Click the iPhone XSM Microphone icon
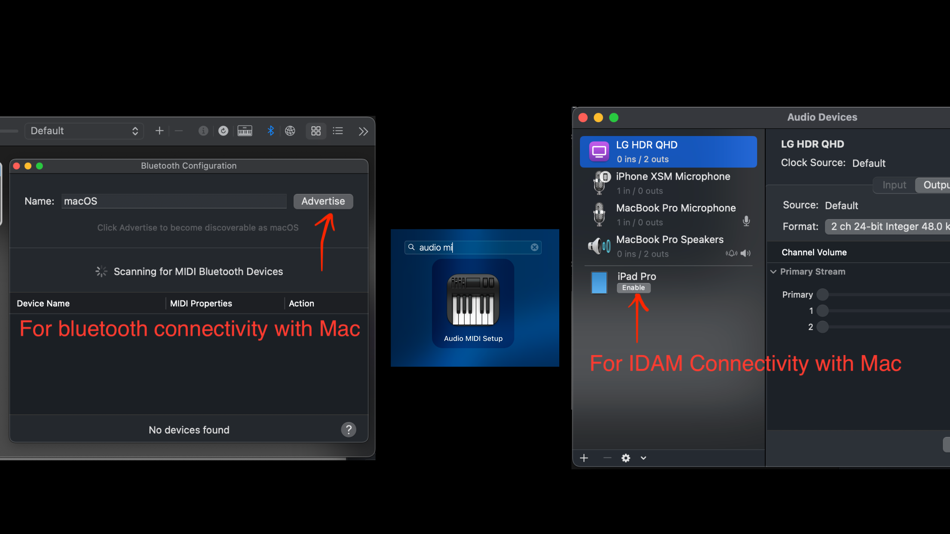Image resolution: width=950 pixels, height=534 pixels. click(599, 183)
